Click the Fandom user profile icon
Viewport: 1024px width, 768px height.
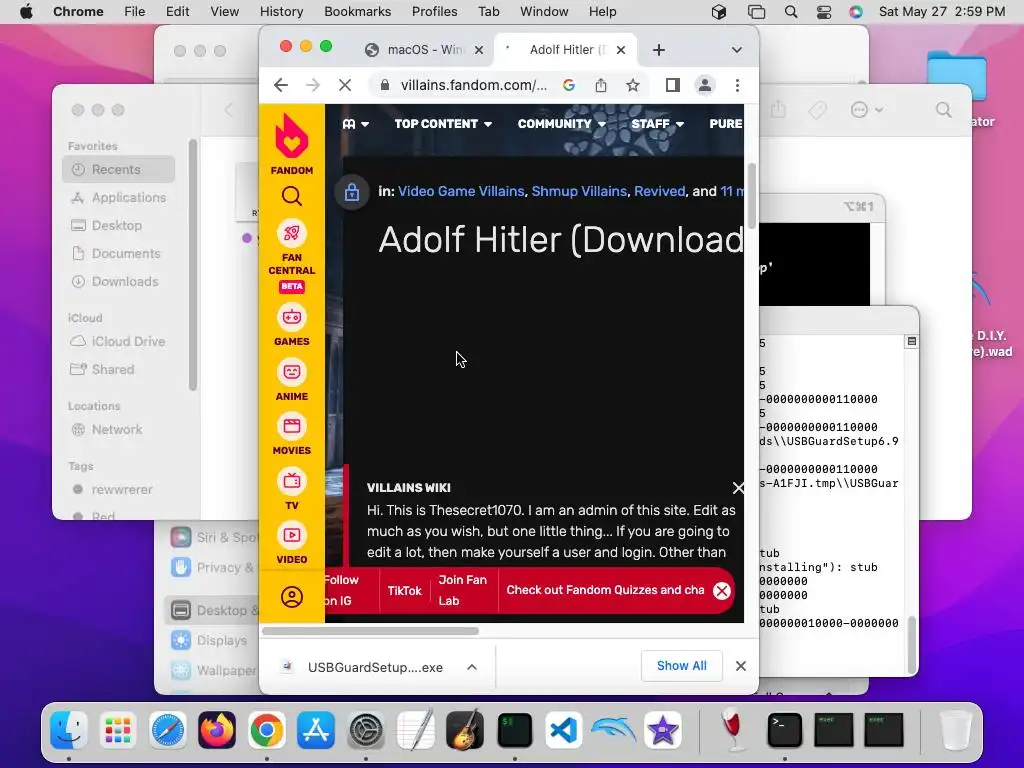click(x=291, y=597)
